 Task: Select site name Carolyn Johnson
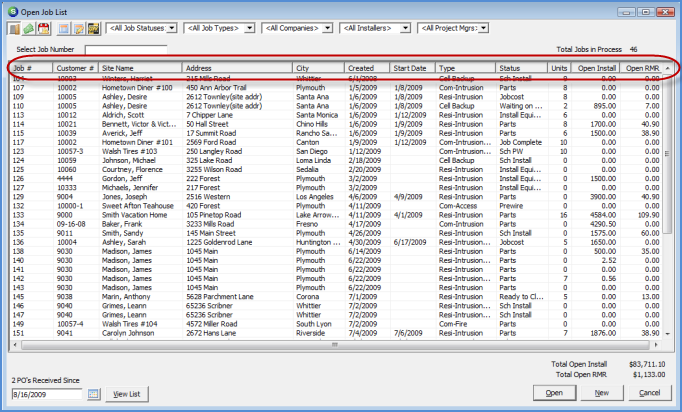[128, 333]
